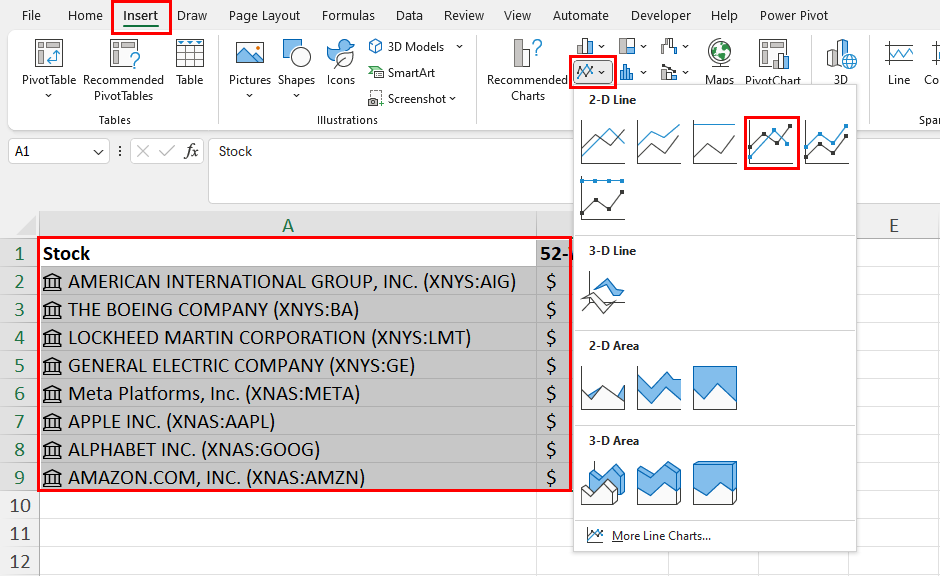
Task: Click THE BOEING COMPANY cell
Action: [288, 309]
